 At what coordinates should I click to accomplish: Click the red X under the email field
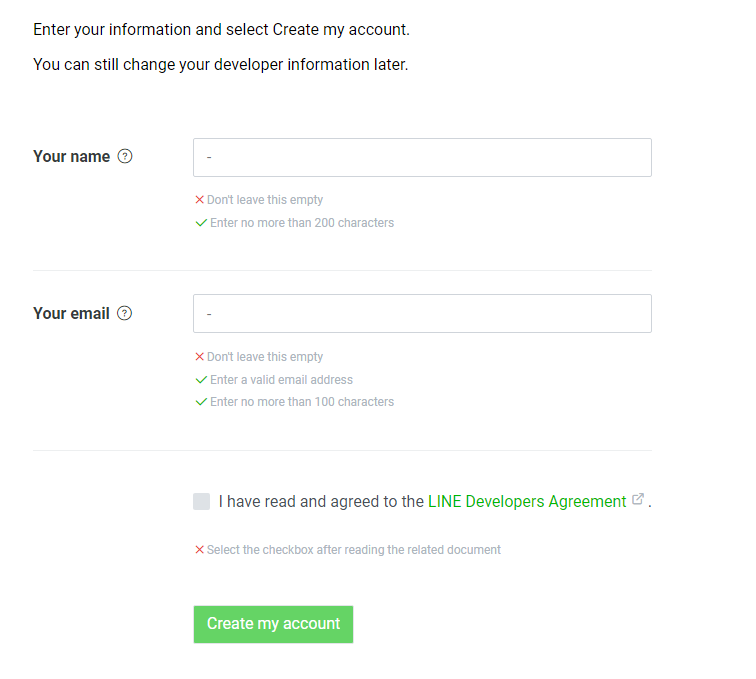pyautogui.click(x=199, y=357)
